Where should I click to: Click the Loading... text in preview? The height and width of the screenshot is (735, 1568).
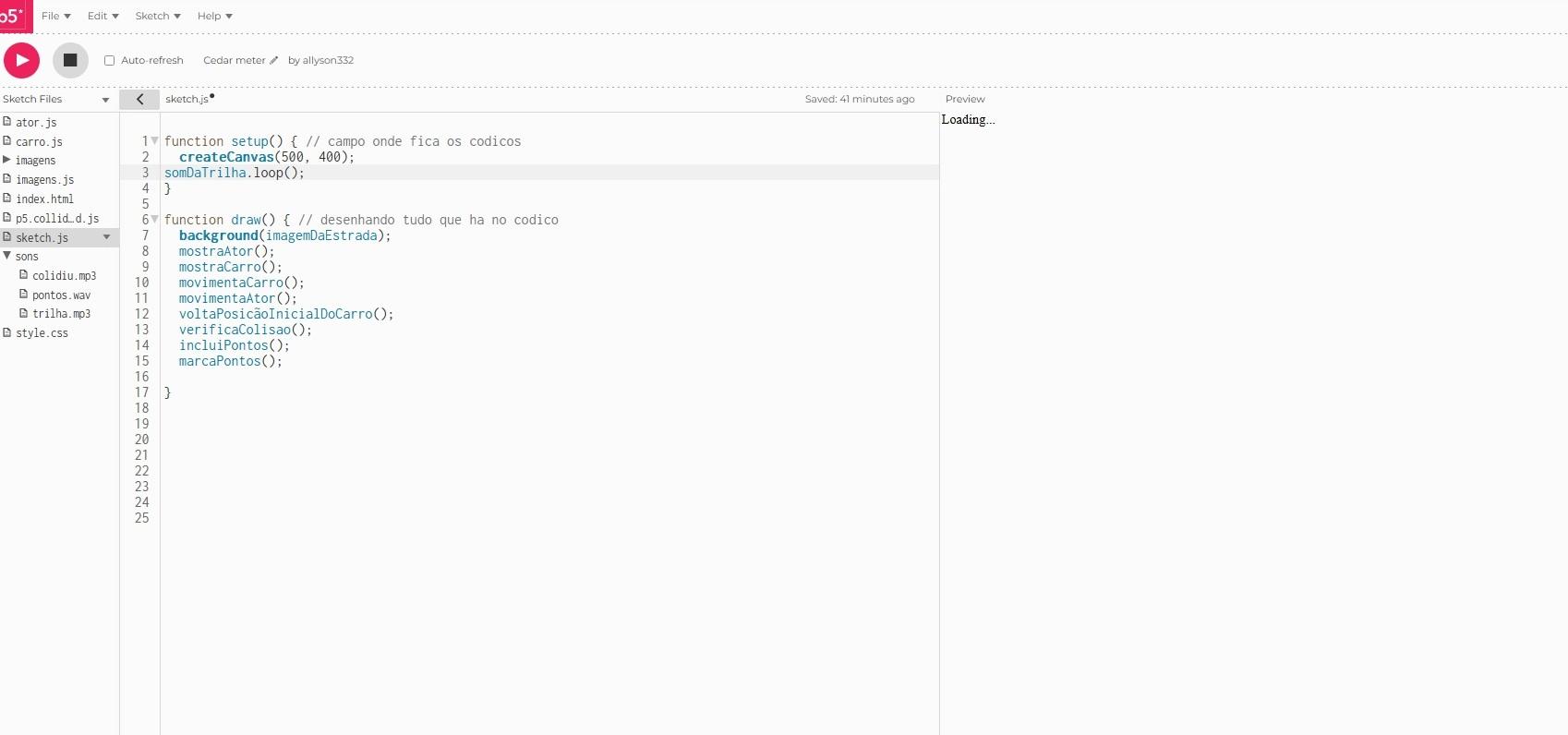[x=968, y=119]
